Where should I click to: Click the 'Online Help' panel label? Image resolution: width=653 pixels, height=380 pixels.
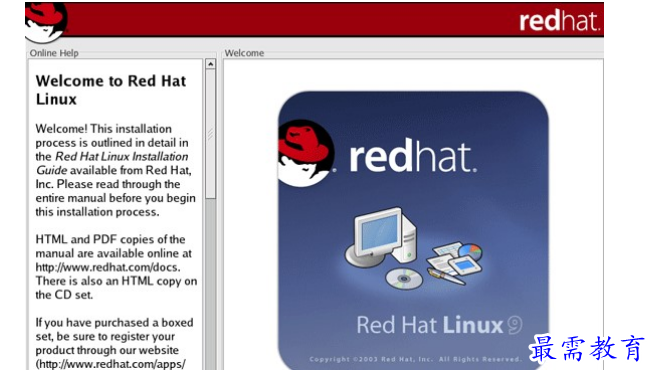tap(54, 53)
